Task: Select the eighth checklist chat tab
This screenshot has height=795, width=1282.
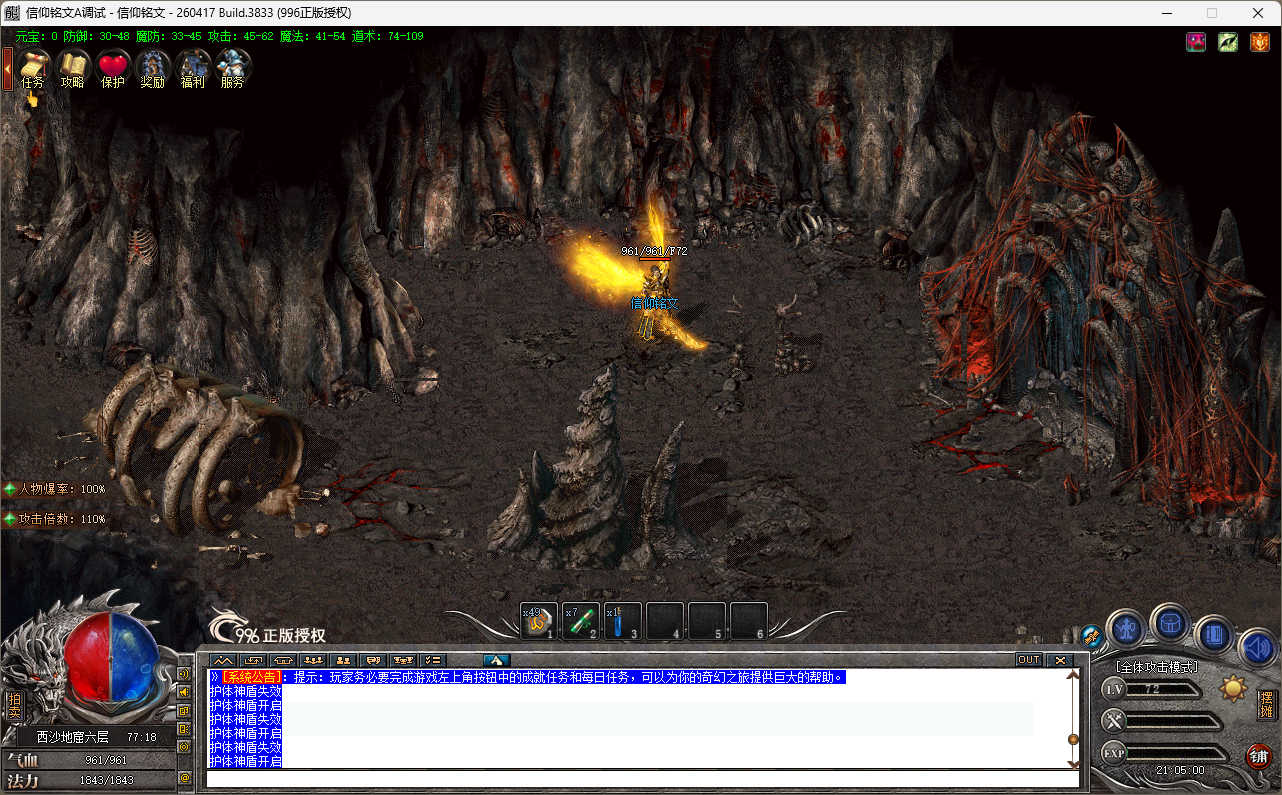Action: pyautogui.click(x=433, y=660)
